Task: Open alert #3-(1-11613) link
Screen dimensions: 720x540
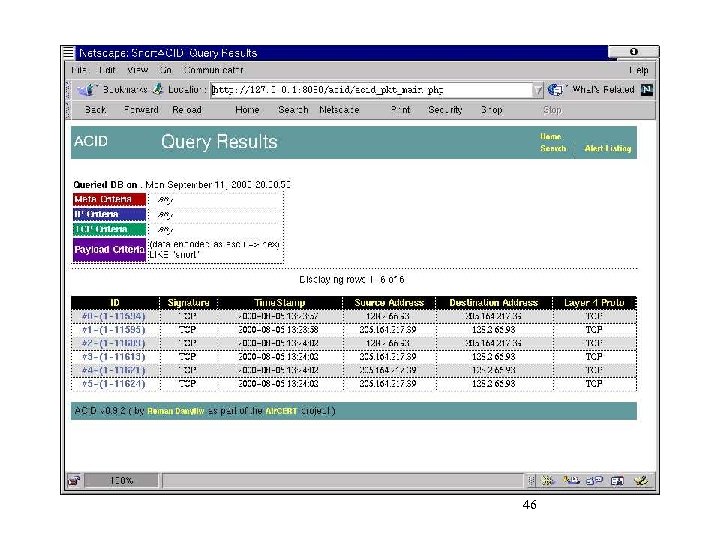Action: 113,357
